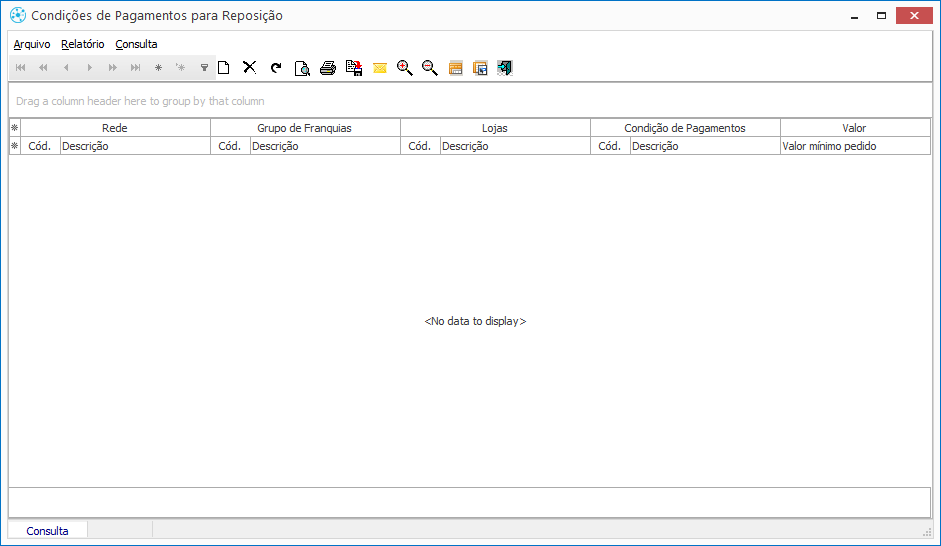Click the Rede band header
Viewport: 941px width, 546px height.
(115, 128)
